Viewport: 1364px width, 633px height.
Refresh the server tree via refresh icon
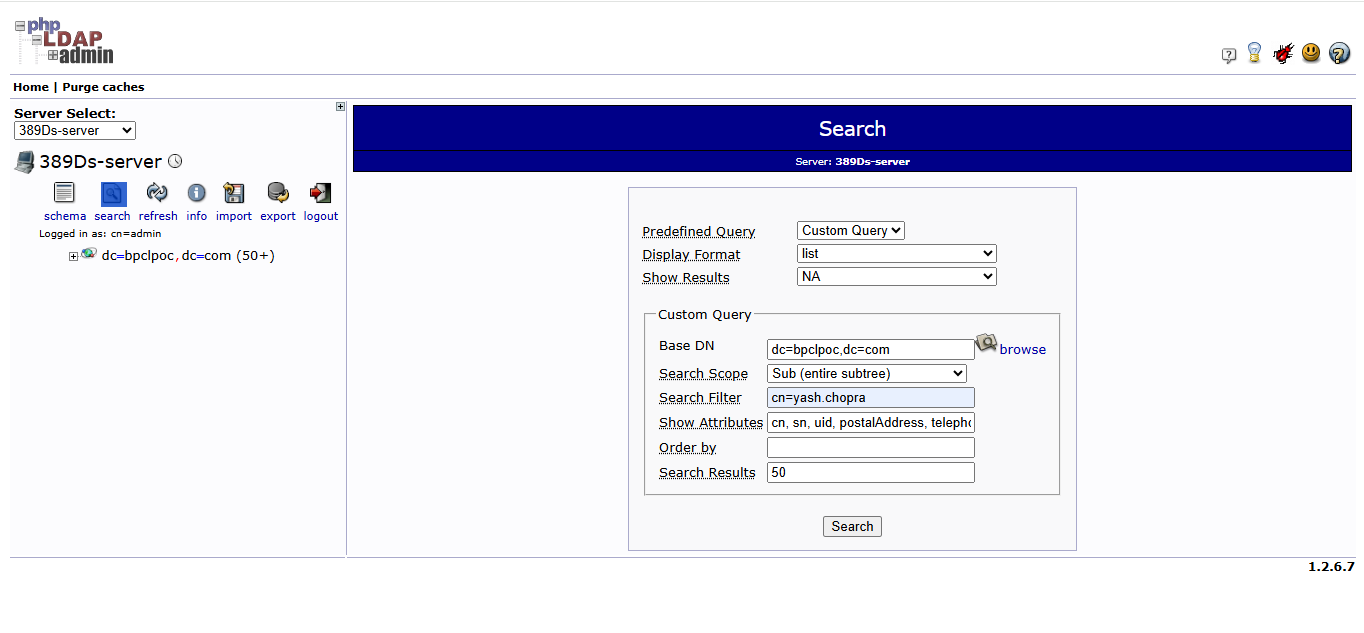(x=157, y=193)
